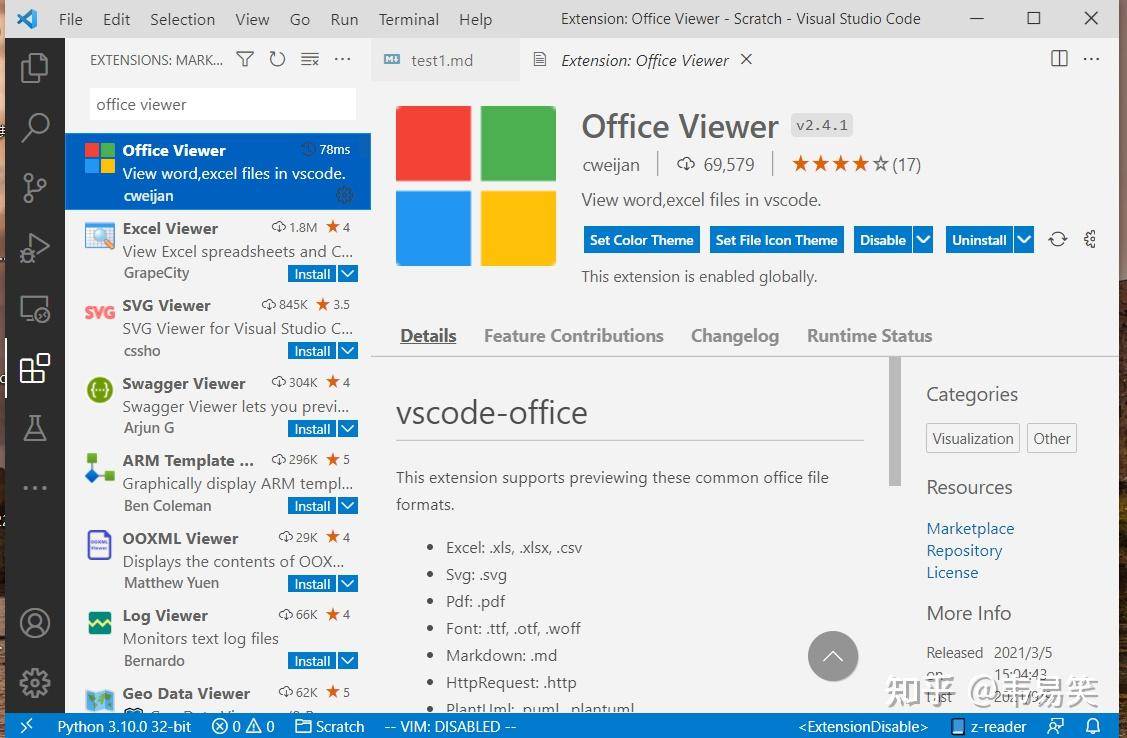
Task: Click the extensions search input field
Action: click(222, 104)
